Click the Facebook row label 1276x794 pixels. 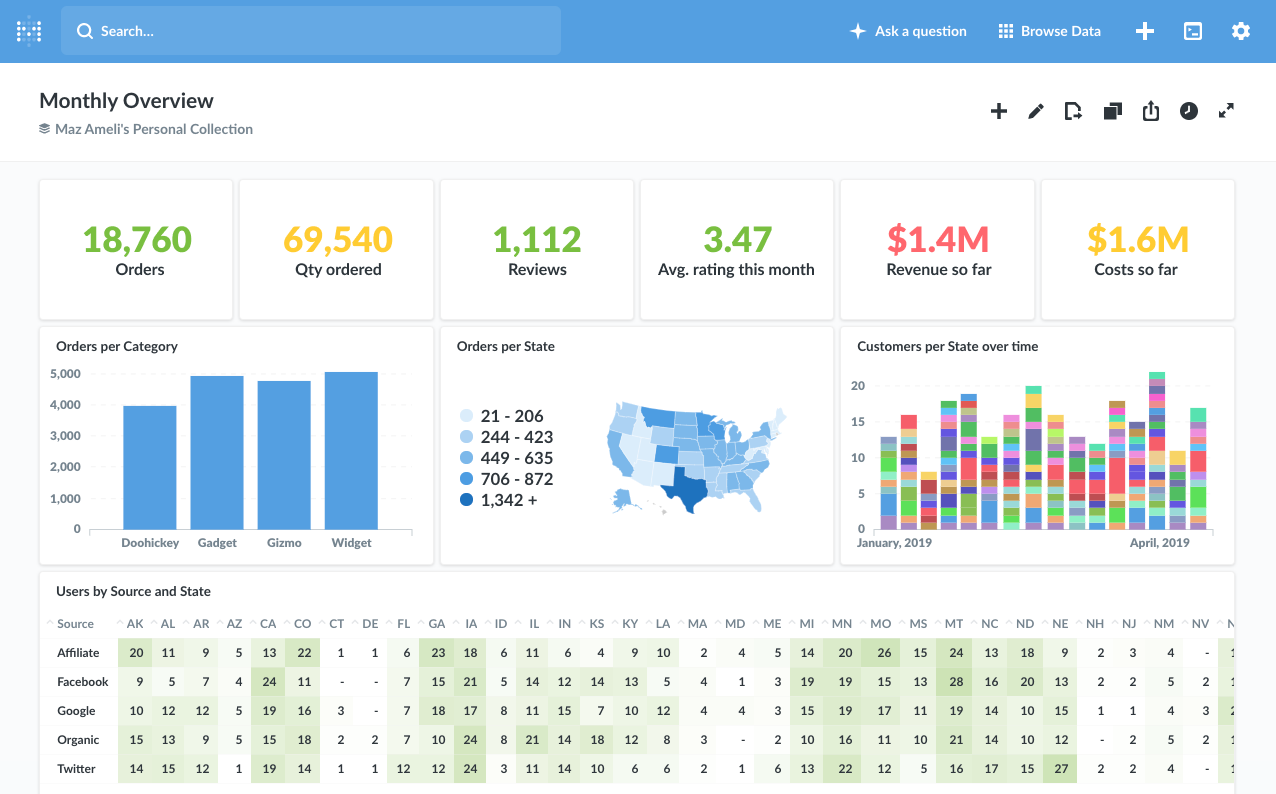click(x=82, y=682)
